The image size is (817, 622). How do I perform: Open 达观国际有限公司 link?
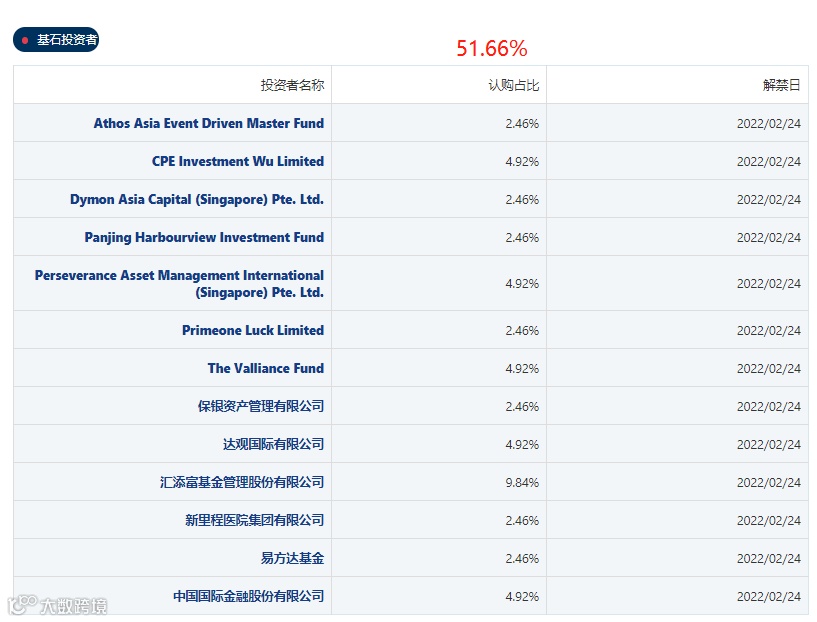[x=273, y=444]
